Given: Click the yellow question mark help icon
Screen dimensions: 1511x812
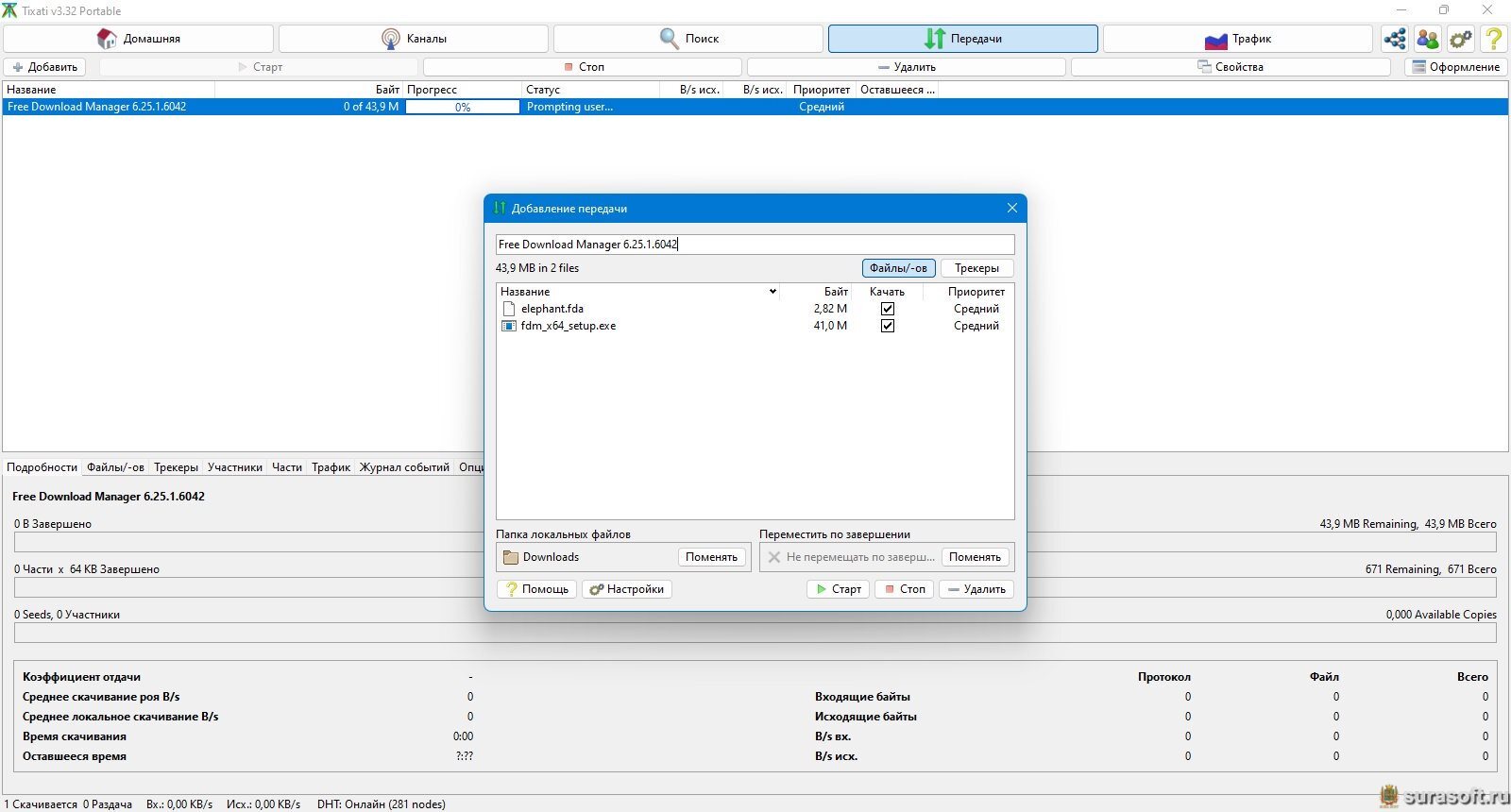Looking at the screenshot, I should tap(1494, 39).
